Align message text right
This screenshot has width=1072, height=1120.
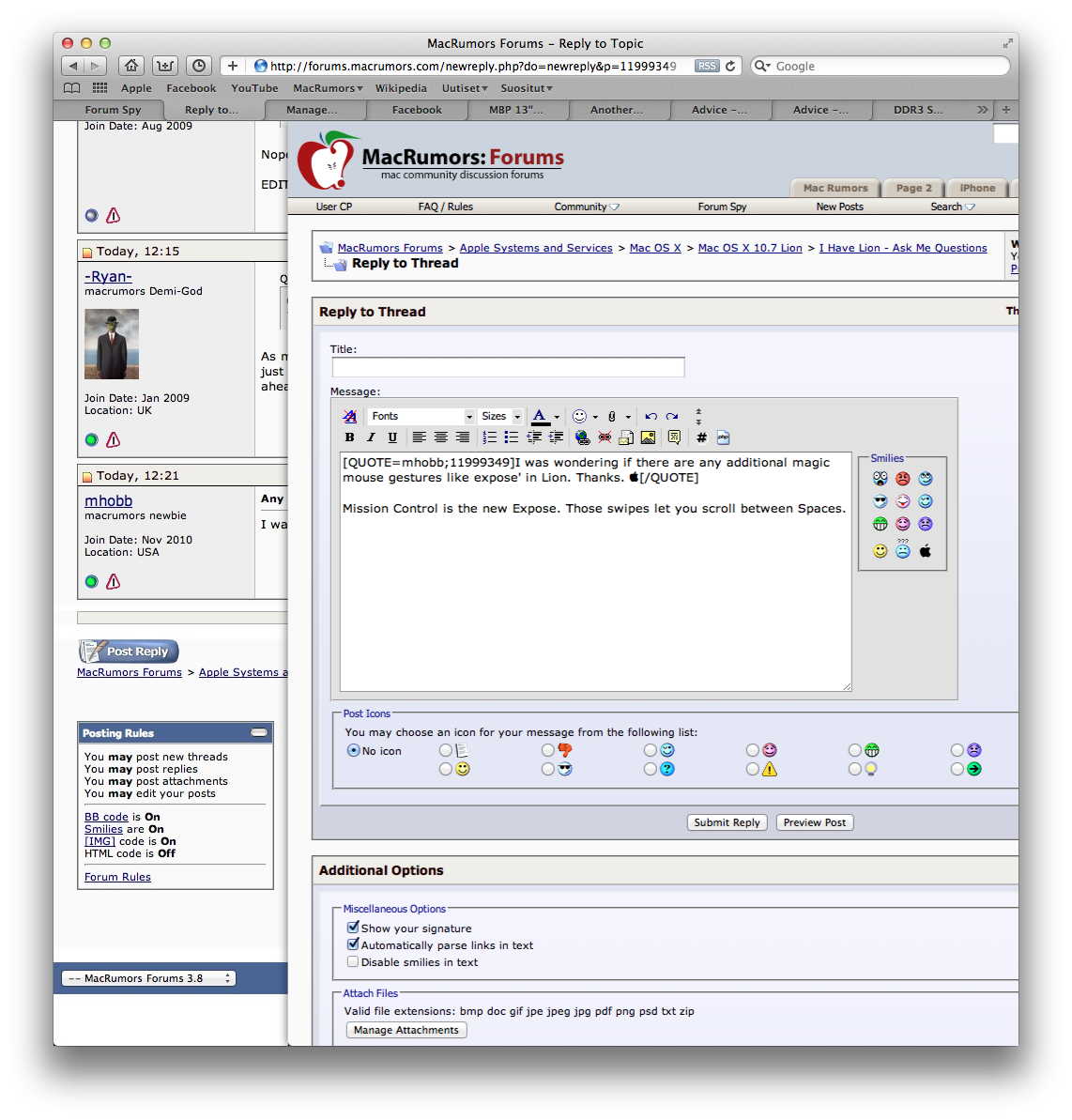pyautogui.click(x=462, y=437)
